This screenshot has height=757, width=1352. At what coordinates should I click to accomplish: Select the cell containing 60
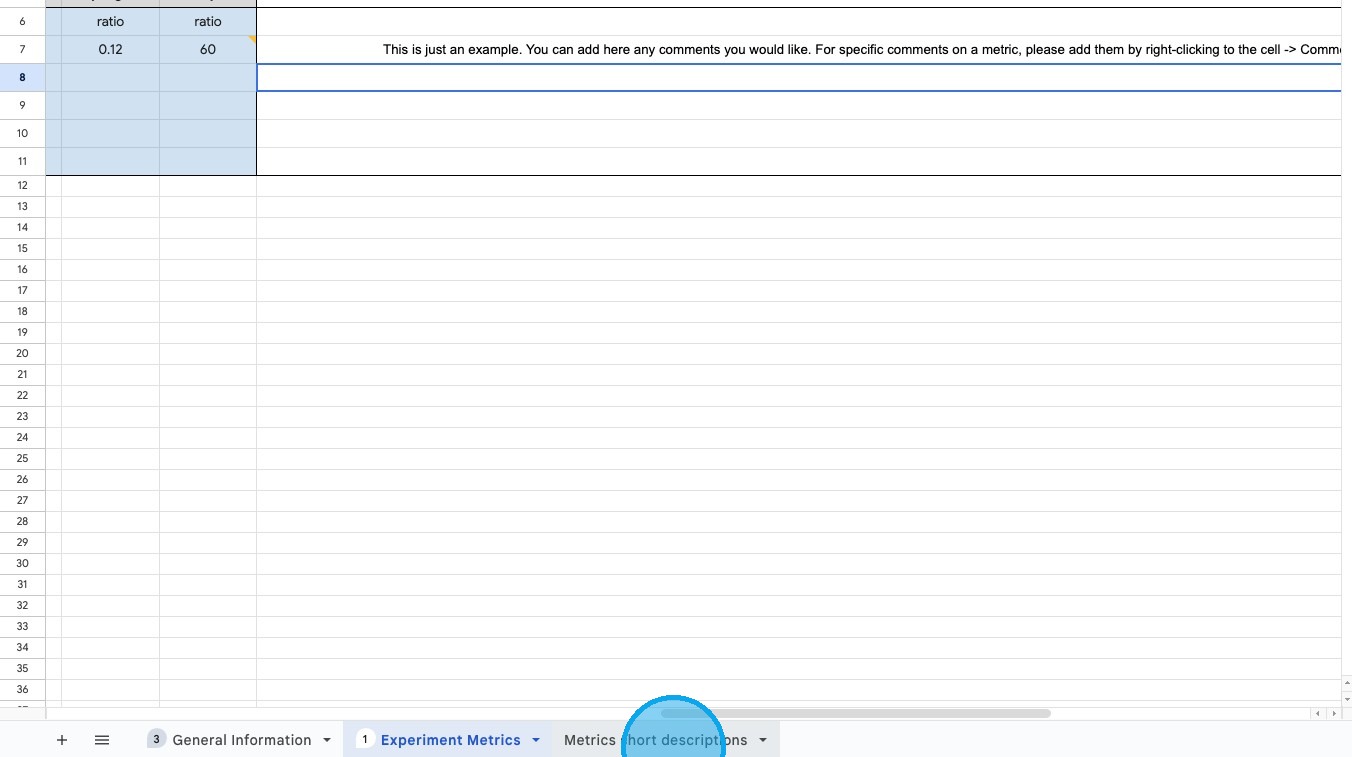pyautogui.click(x=208, y=49)
